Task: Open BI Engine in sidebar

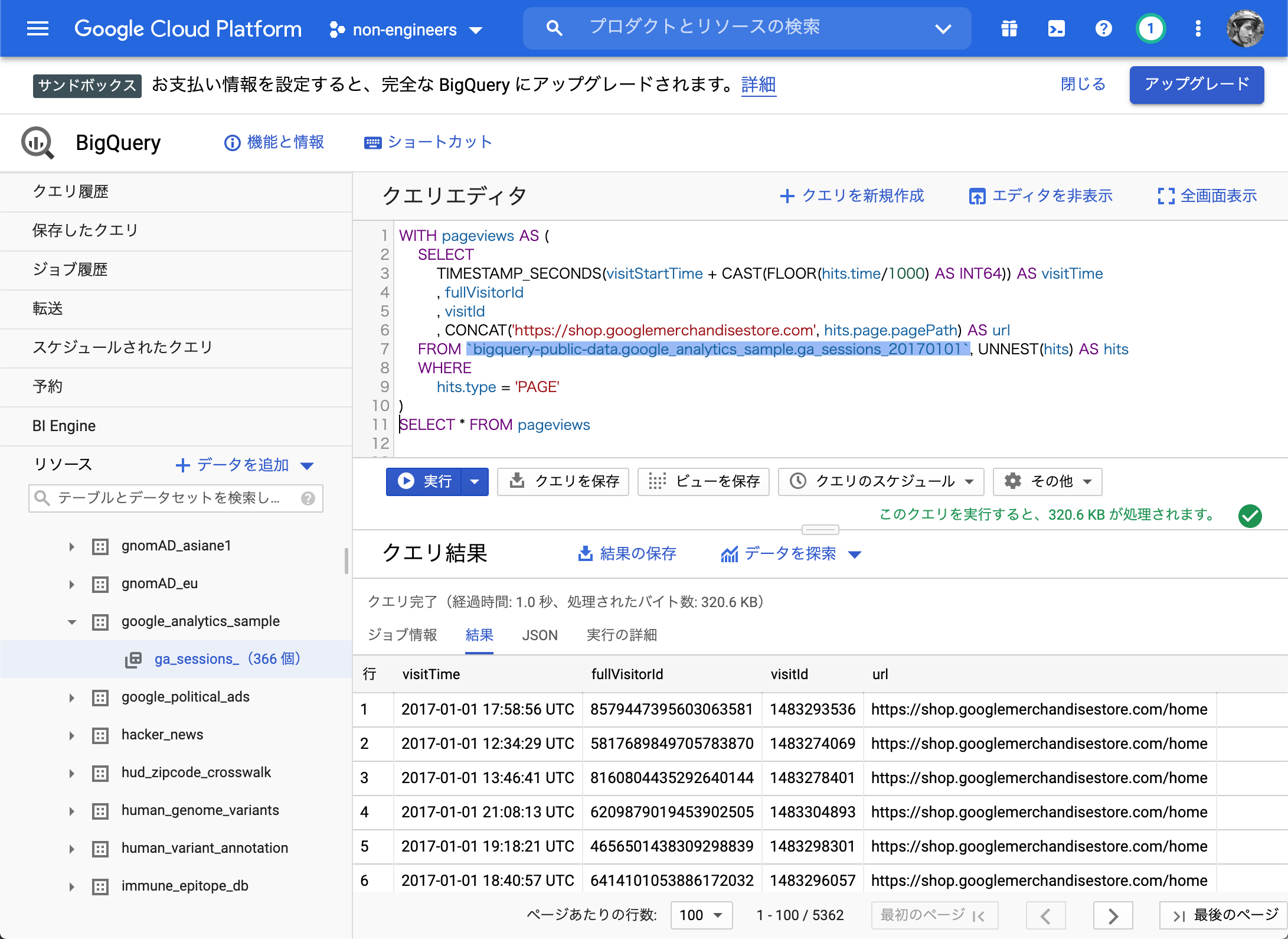Action: 176,426
